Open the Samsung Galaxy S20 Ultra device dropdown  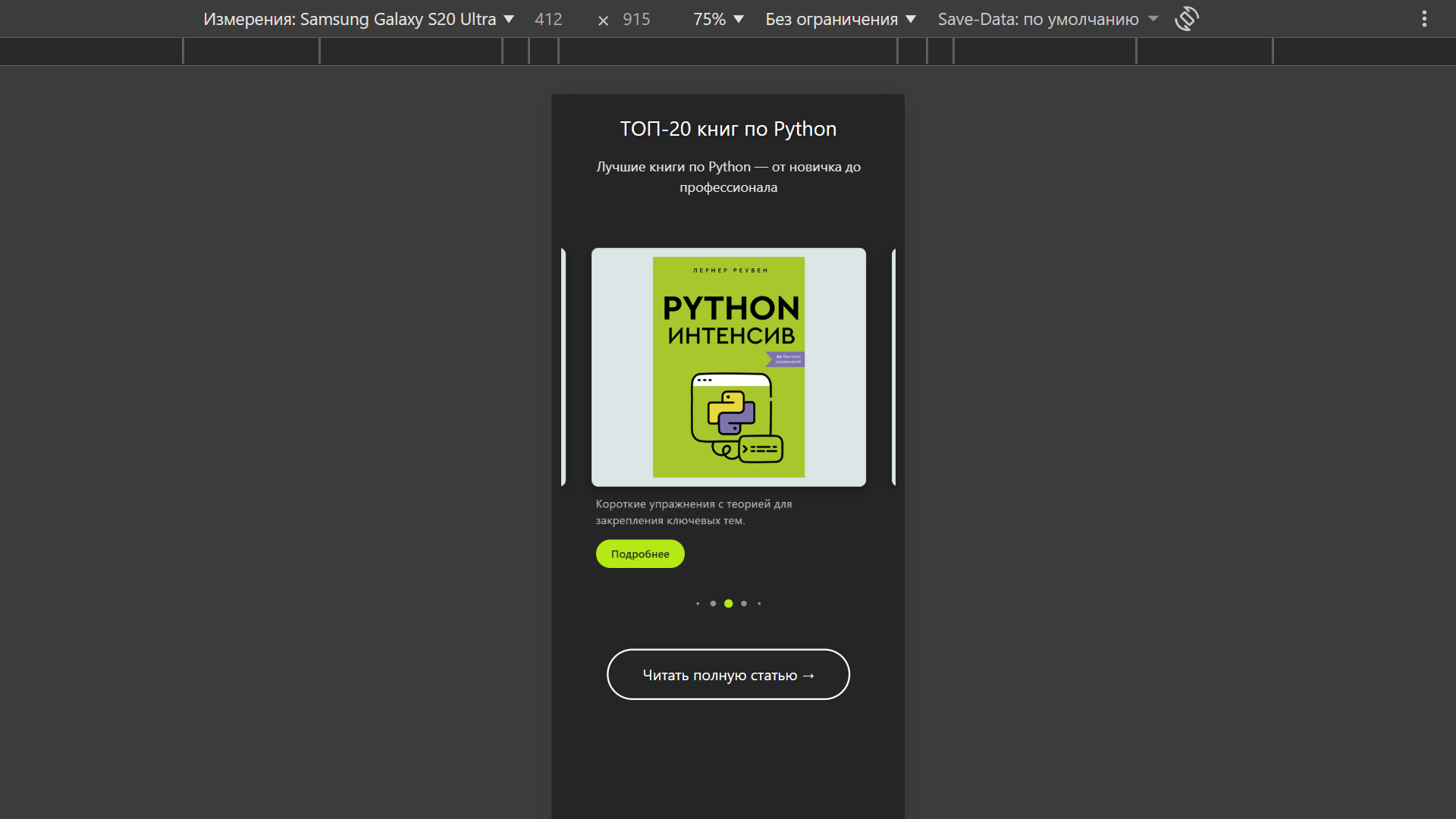(358, 19)
